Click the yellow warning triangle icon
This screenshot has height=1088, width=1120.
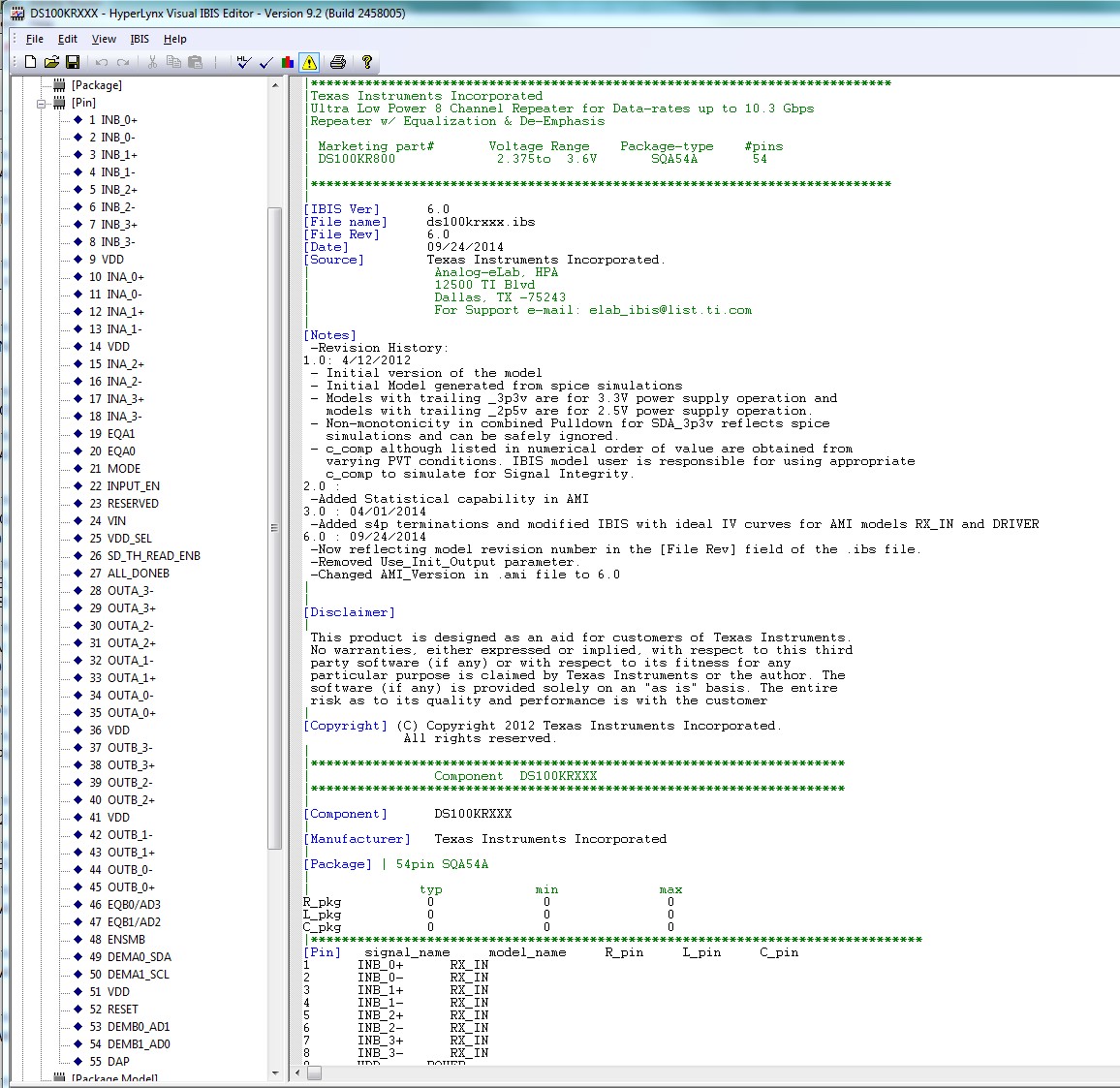(309, 62)
